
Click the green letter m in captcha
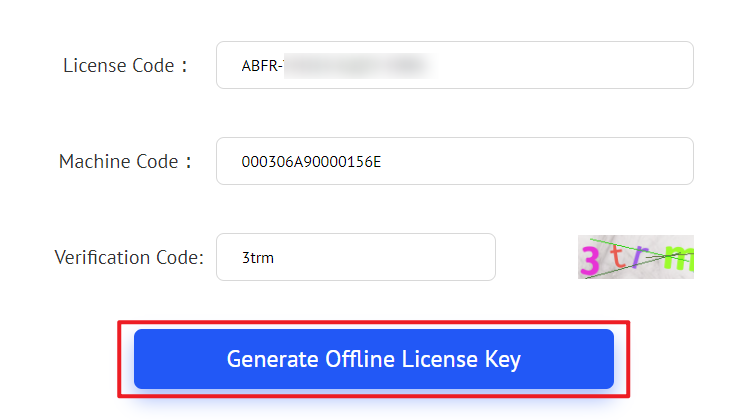coord(679,260)
